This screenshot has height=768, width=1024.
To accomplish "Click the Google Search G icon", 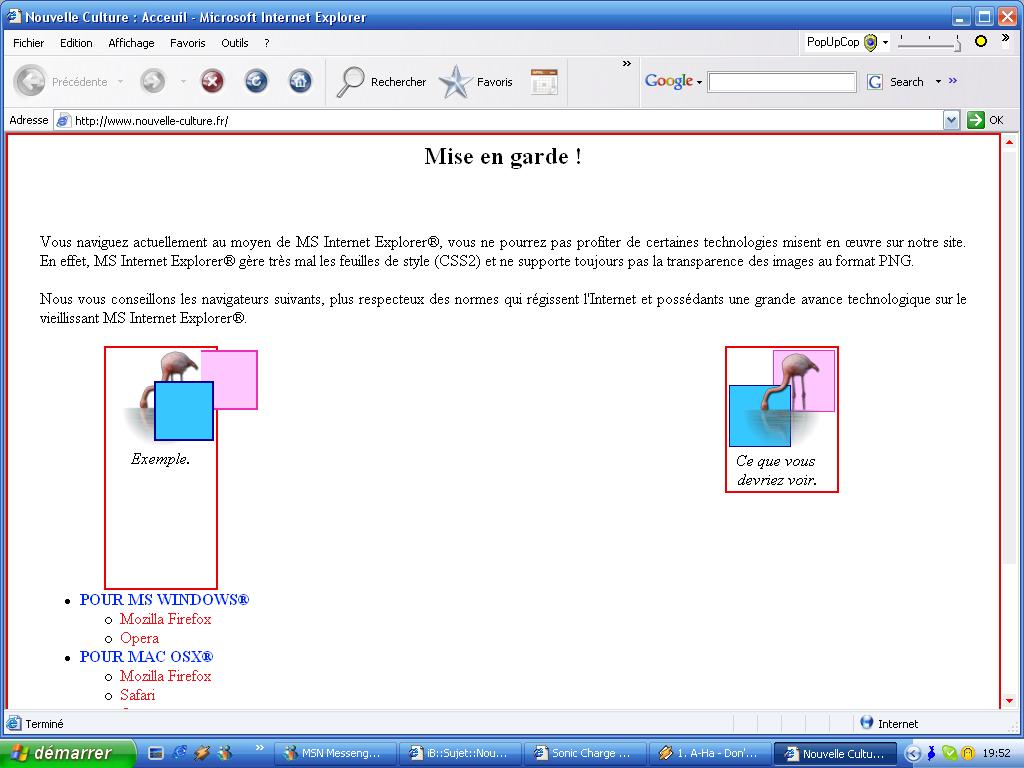I will pos(874,82).
